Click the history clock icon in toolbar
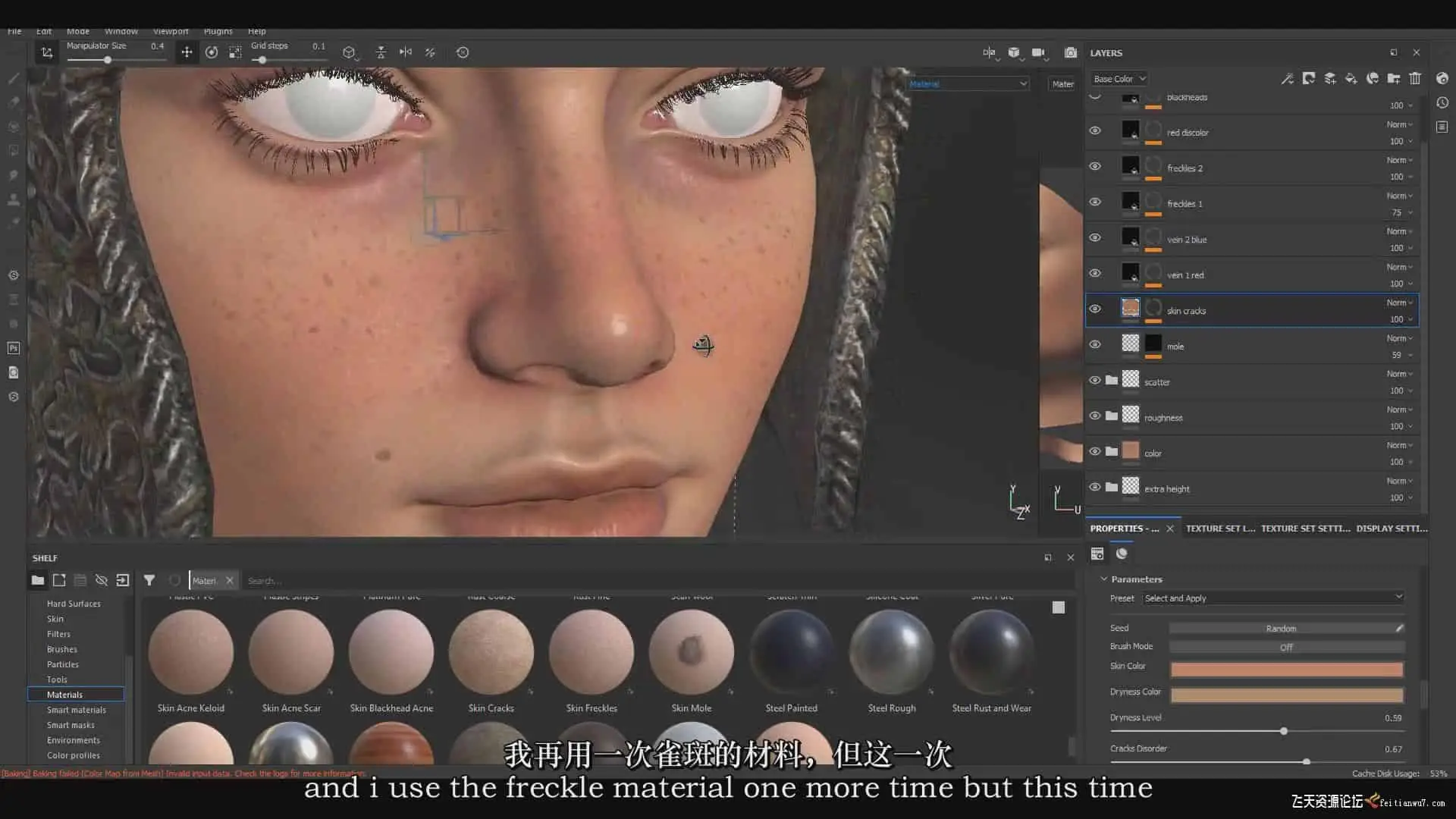 click(463, 52)
